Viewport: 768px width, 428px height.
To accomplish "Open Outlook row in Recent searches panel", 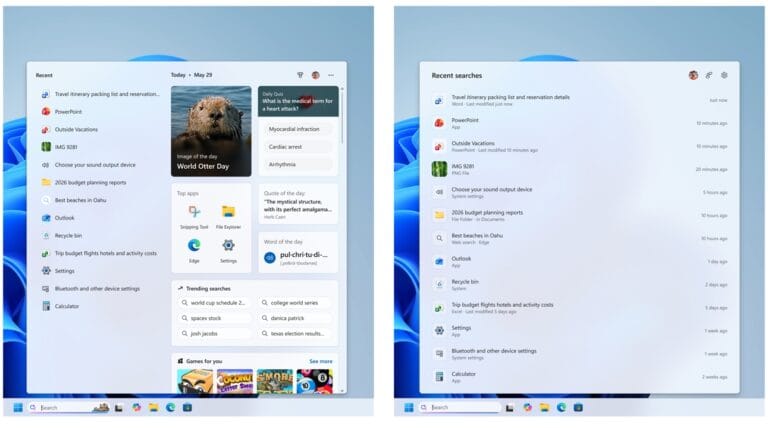I will tap(579, 262).
